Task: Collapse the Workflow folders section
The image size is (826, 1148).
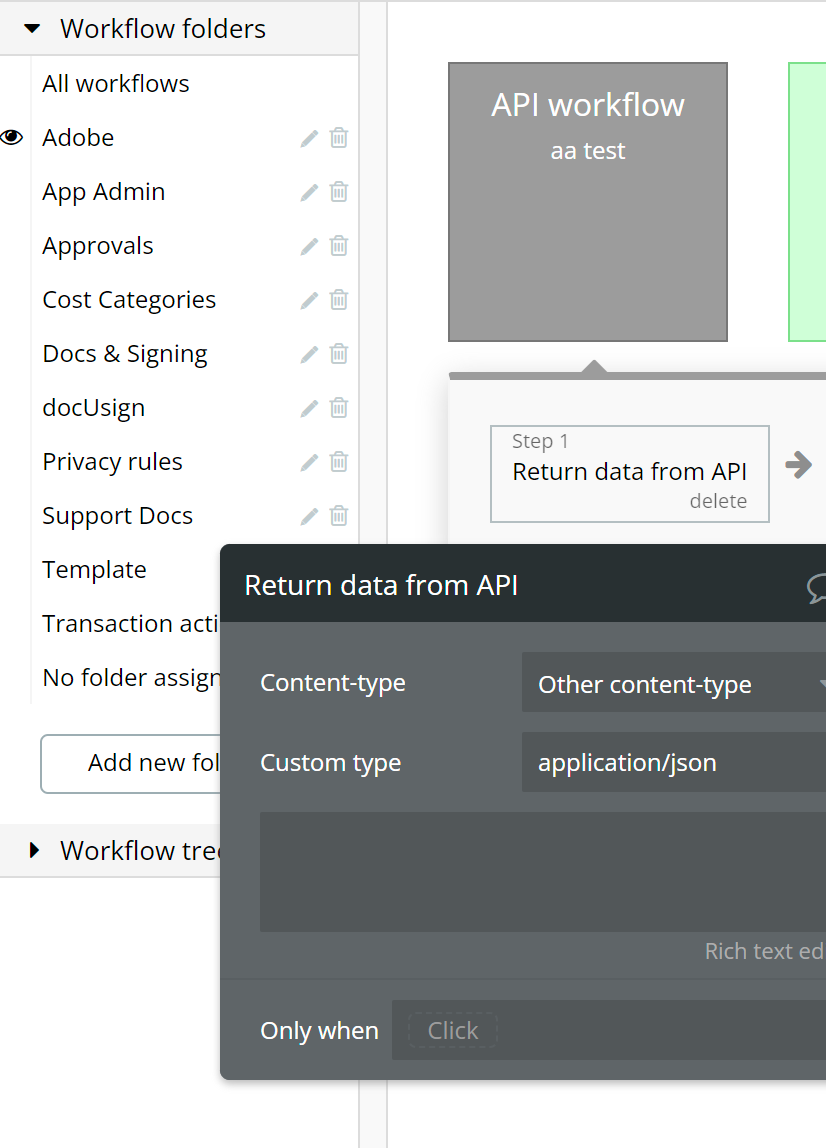Action: click(32, 29)
